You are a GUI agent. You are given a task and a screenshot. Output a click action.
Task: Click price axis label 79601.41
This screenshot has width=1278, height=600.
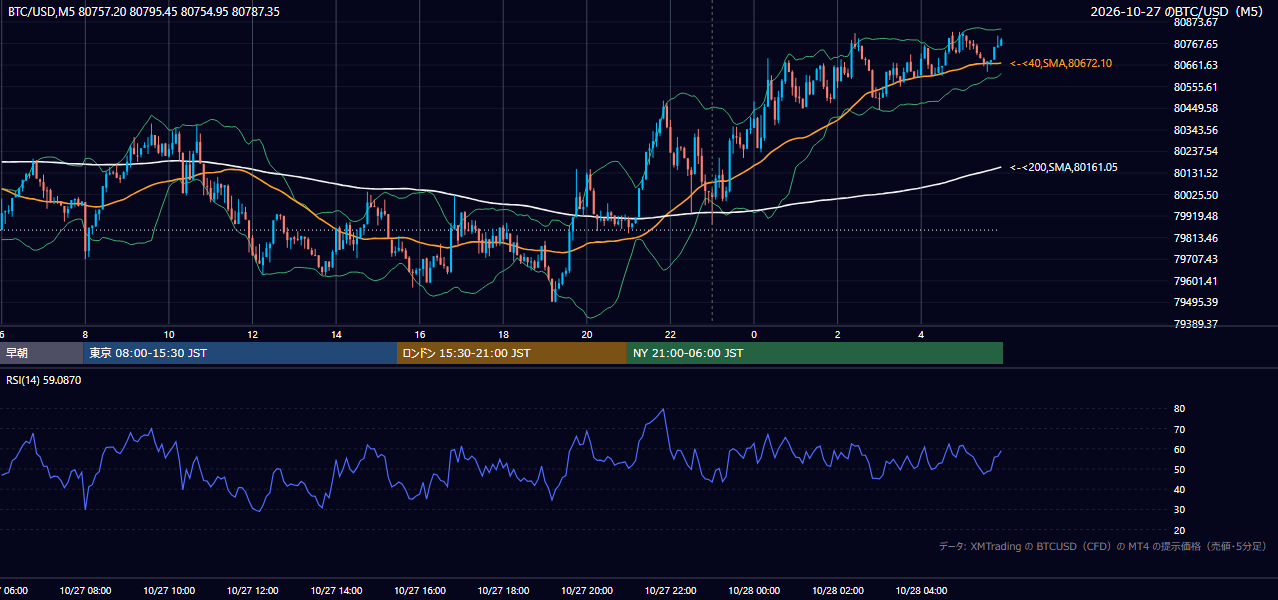point(1195,281)
